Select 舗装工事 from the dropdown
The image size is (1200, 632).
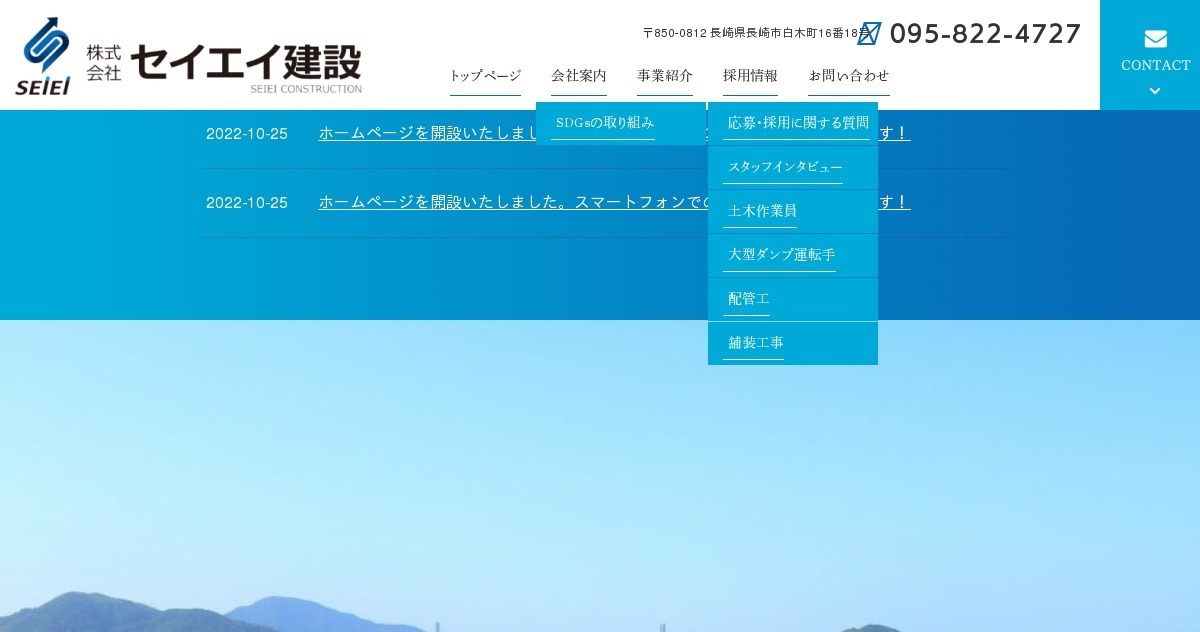[x=755, y=343]
